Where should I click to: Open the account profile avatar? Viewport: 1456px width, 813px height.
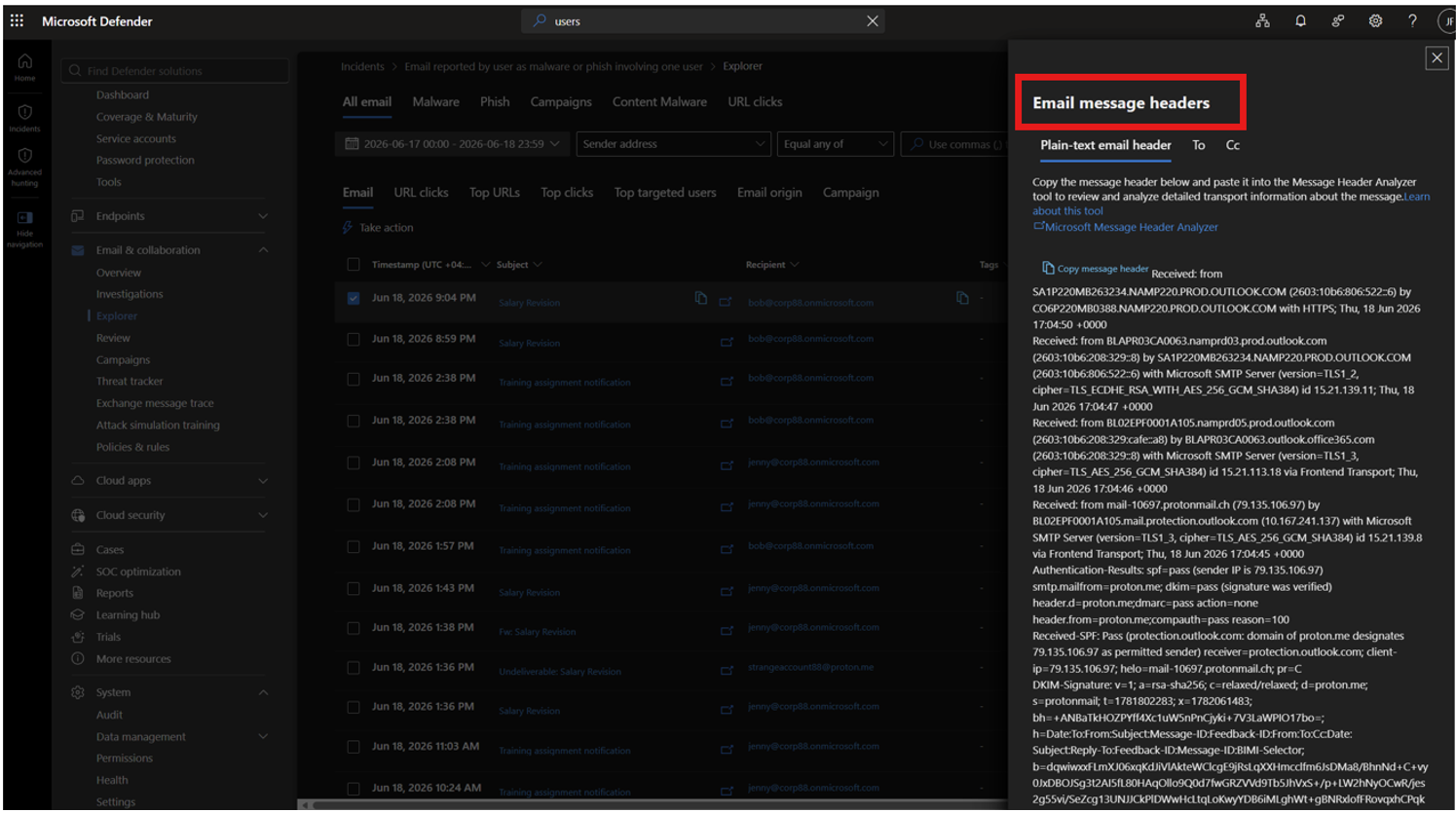(x=1446, y=20)
